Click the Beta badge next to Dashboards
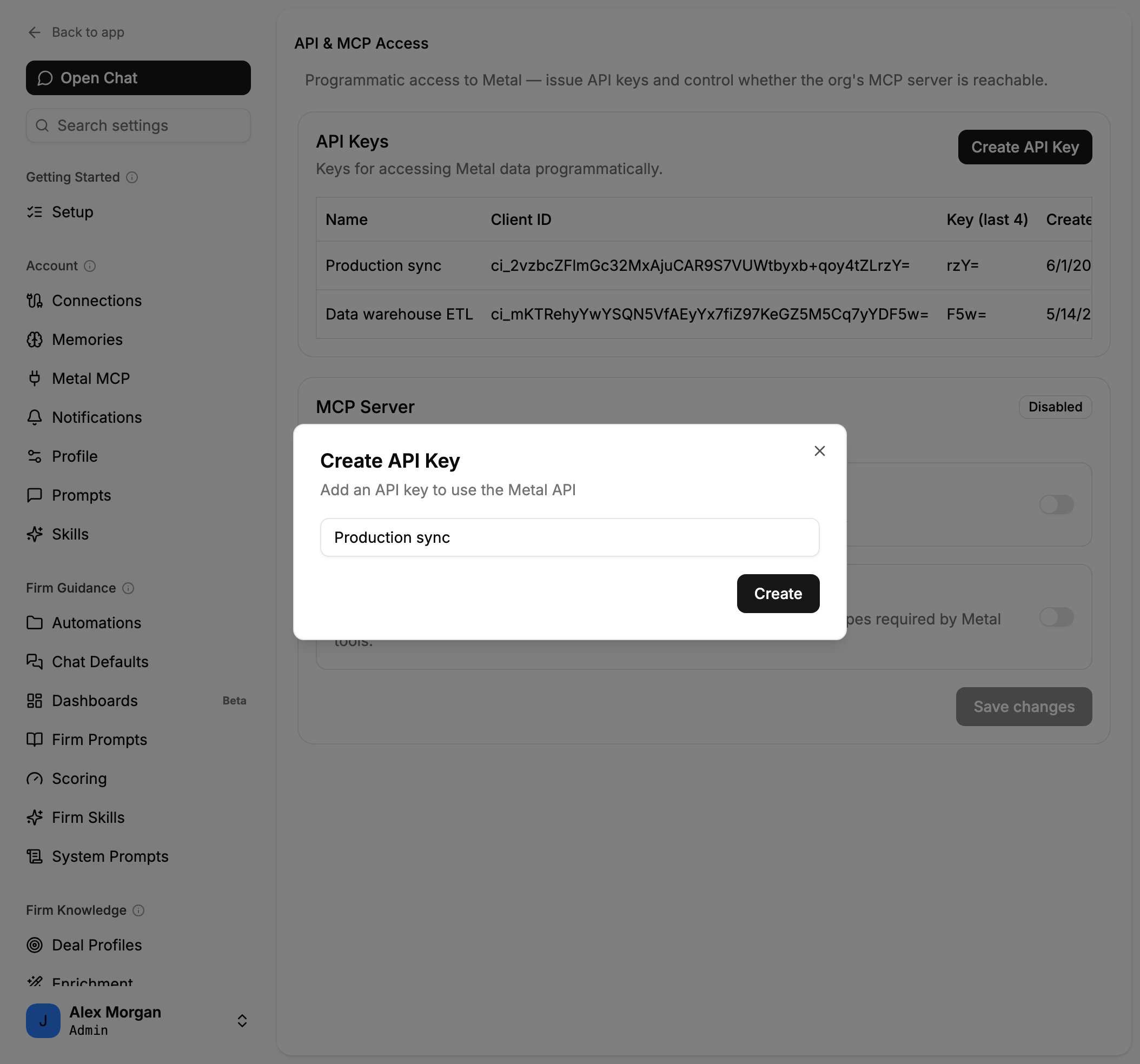Screen dimensions: 1140x1064 (234, 701)
